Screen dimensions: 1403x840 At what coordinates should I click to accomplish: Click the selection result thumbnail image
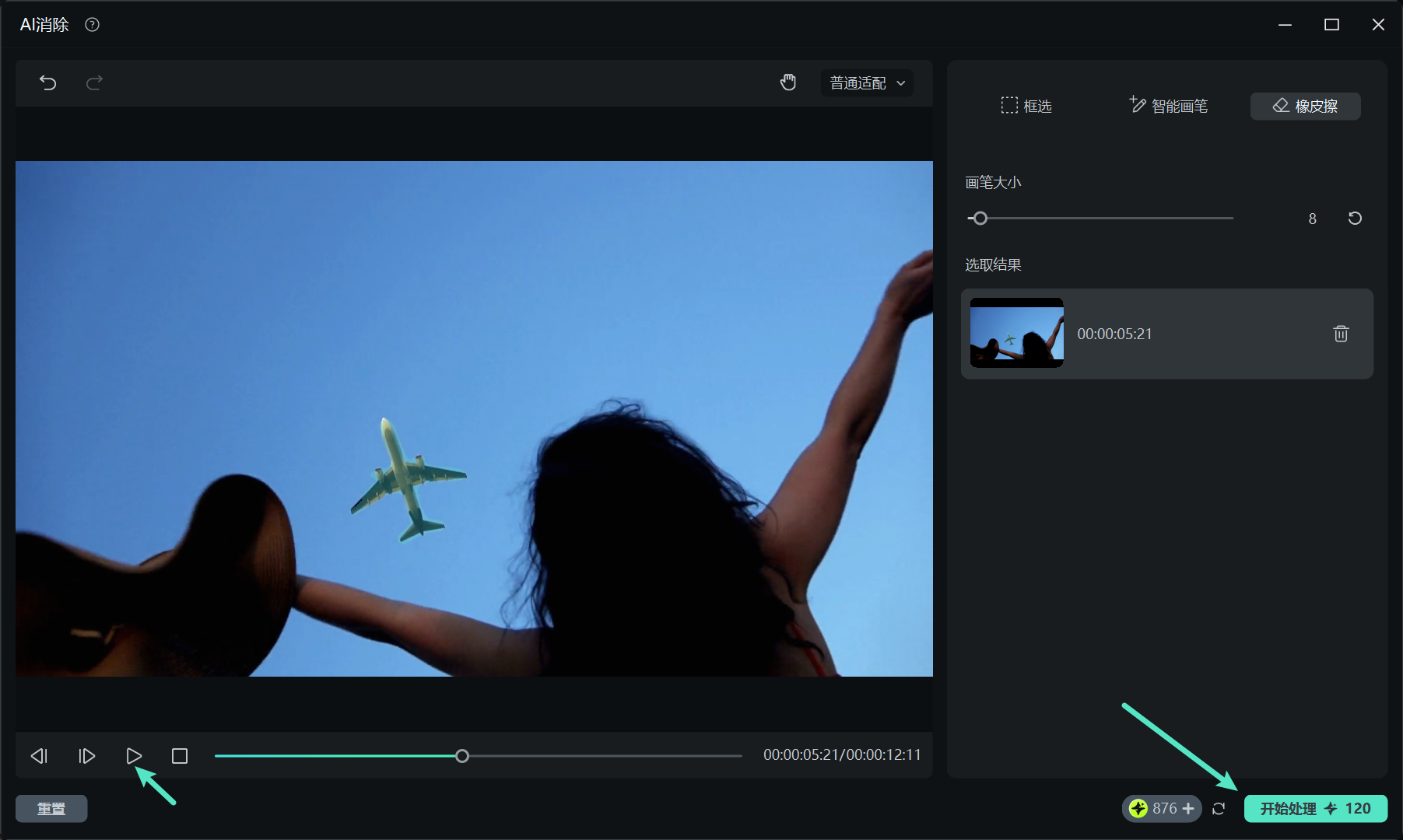pyautogui.click(x=1016, y=333)
